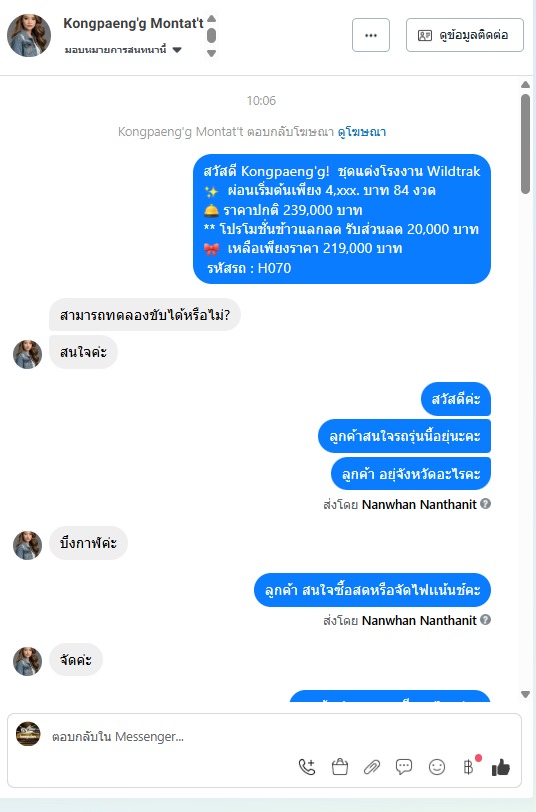Click the header name scroll-down arrow
536x812 pixels.
coord(211,53)
